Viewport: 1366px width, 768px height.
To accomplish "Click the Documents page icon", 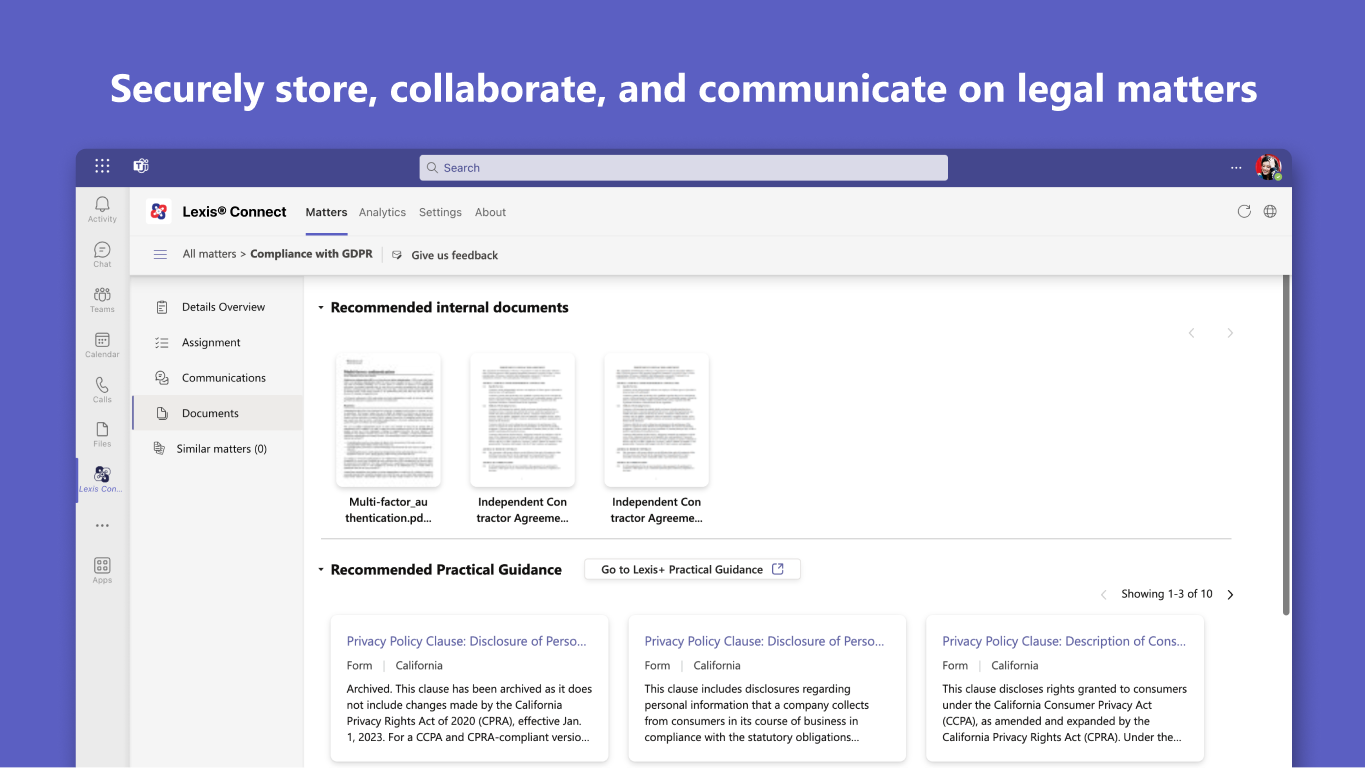I will click(162, 413).
